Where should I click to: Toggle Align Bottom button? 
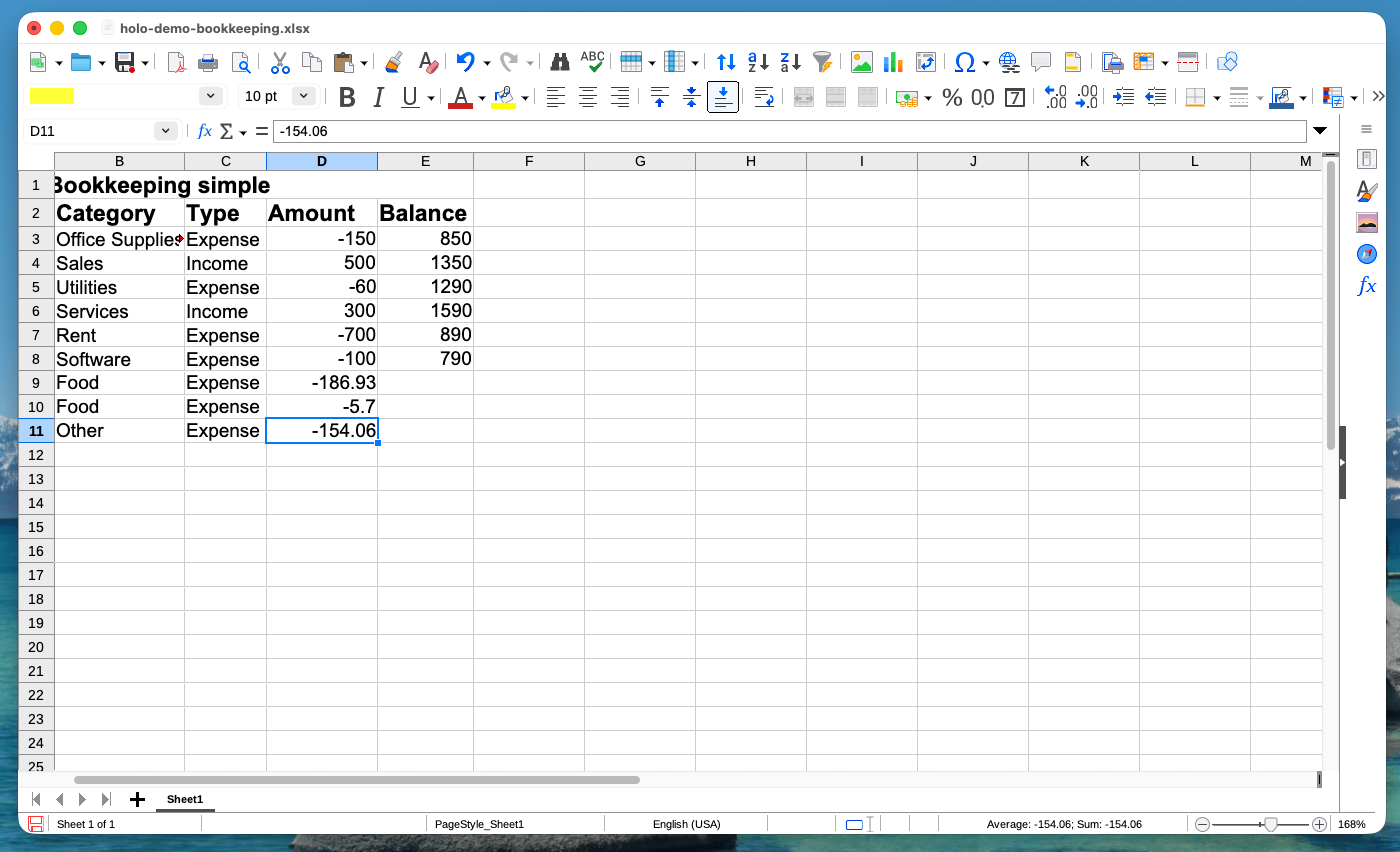click(723, 97)
